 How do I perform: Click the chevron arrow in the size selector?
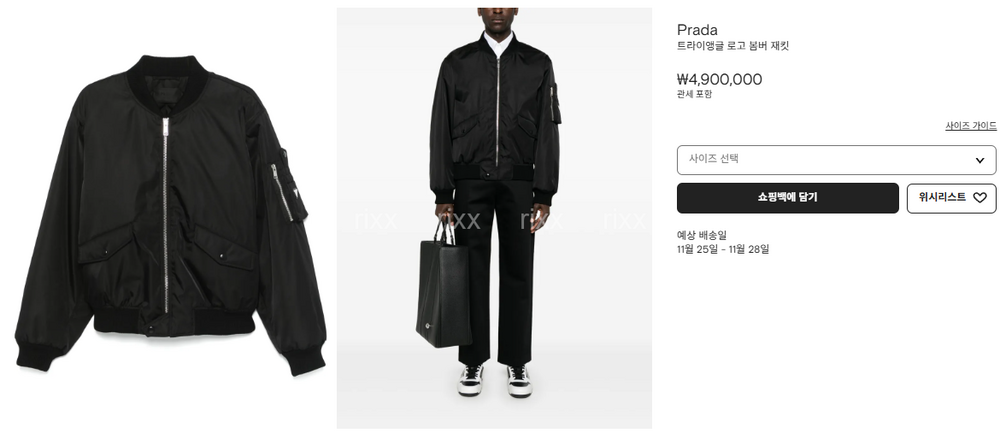tap(980, 160)
